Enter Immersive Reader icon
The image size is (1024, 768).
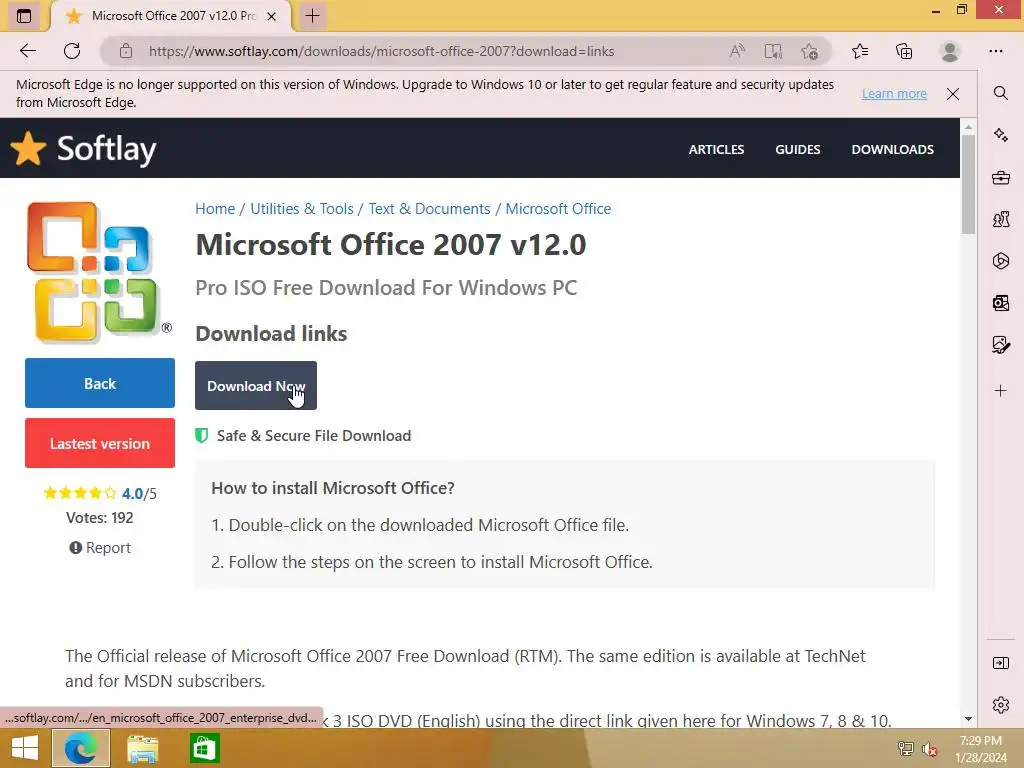click(x=773, y=51)
